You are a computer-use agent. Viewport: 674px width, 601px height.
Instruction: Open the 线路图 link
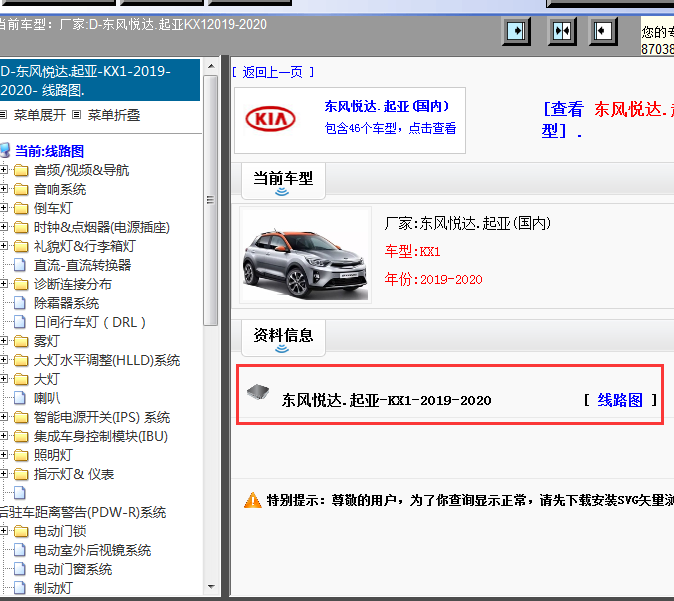(620, 400)
